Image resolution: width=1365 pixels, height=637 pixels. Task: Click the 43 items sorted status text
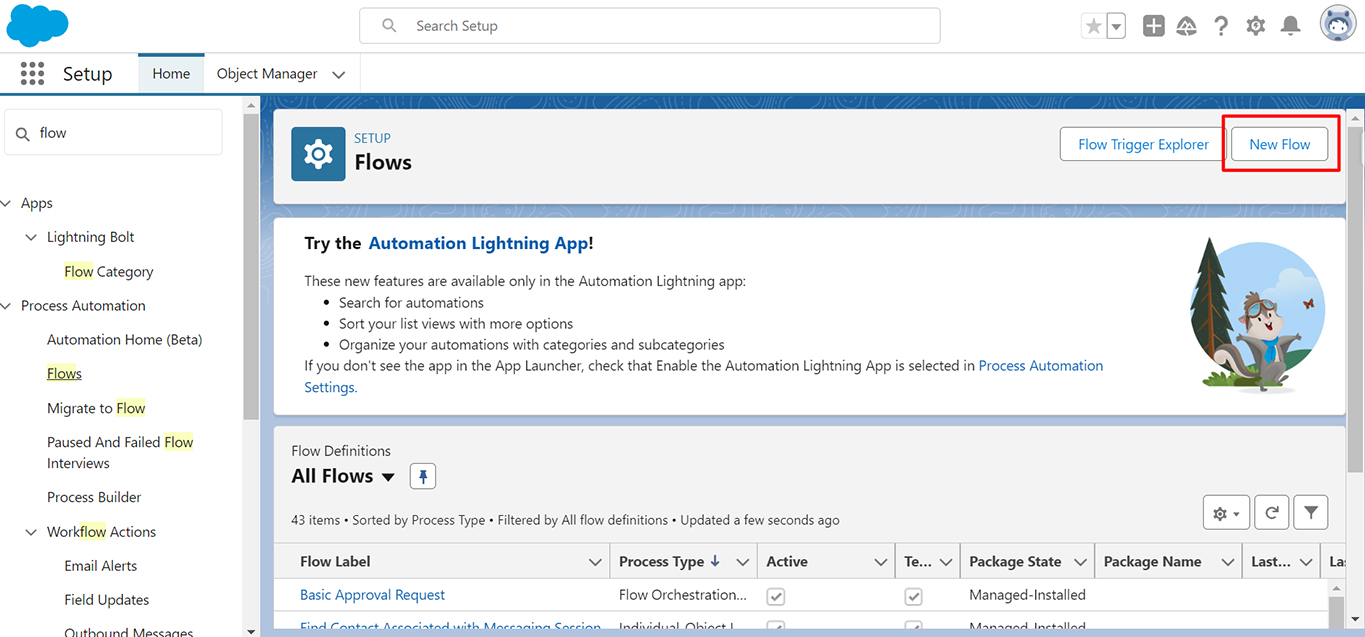pyautogui.click(x=565, y=520)
